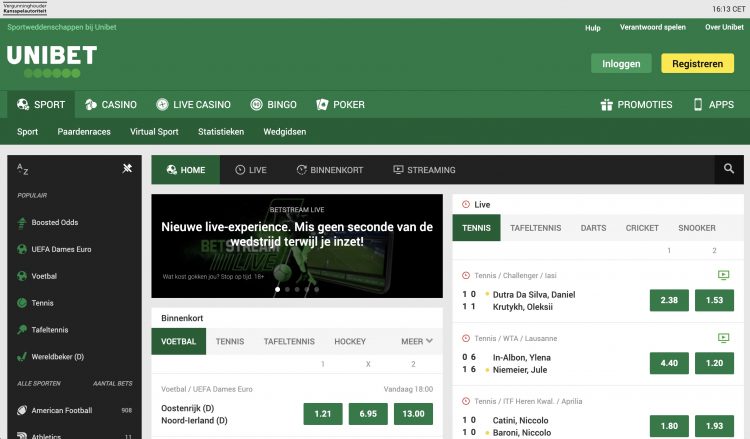Bet on Oostenrijk (D) at 1.21
750x439 pixels.
[323, 414]
